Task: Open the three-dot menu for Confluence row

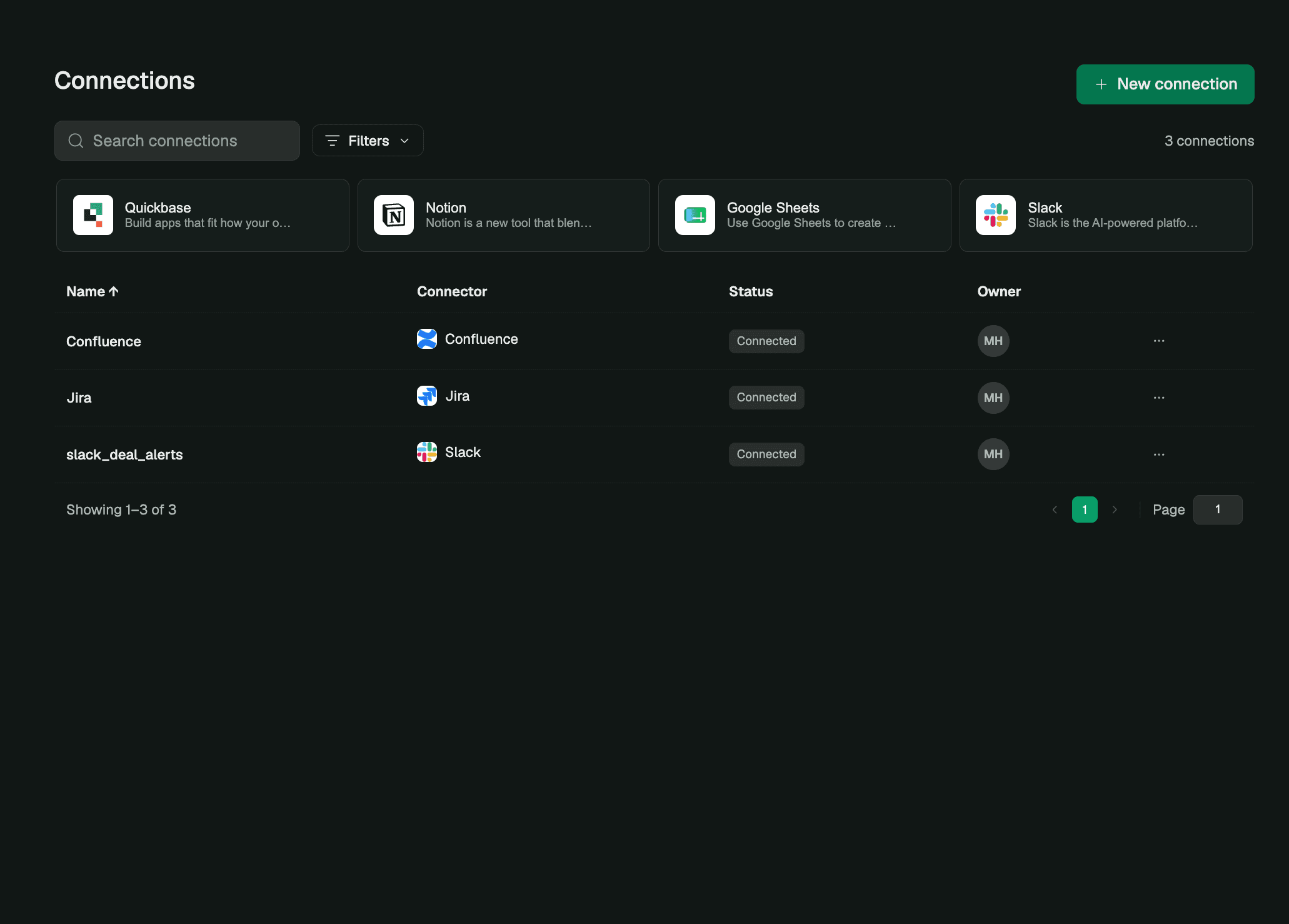Action: tap(1159, 341)
